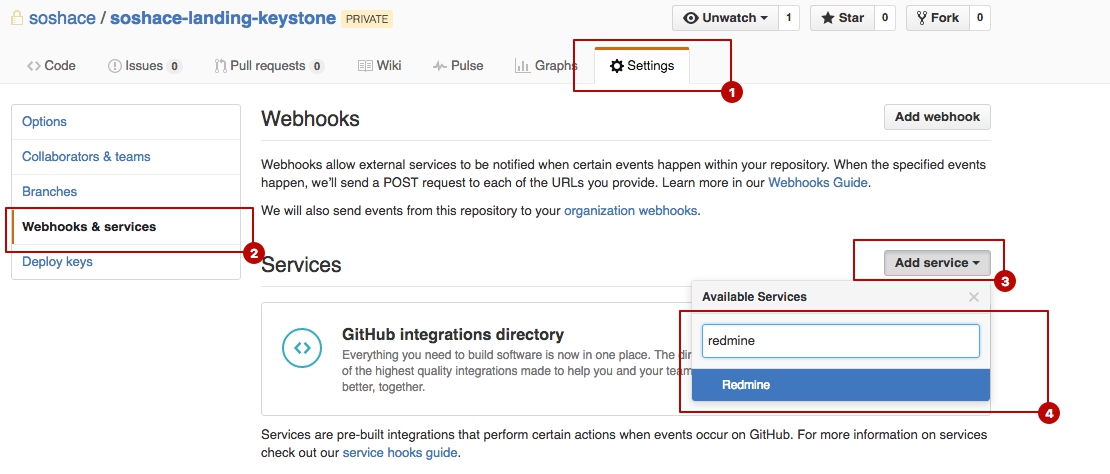The width and height of the screenshot is (1110, 474).
Task: Expand the Add service dropdown
Action: pyautogui.click(x=937, y=262)
